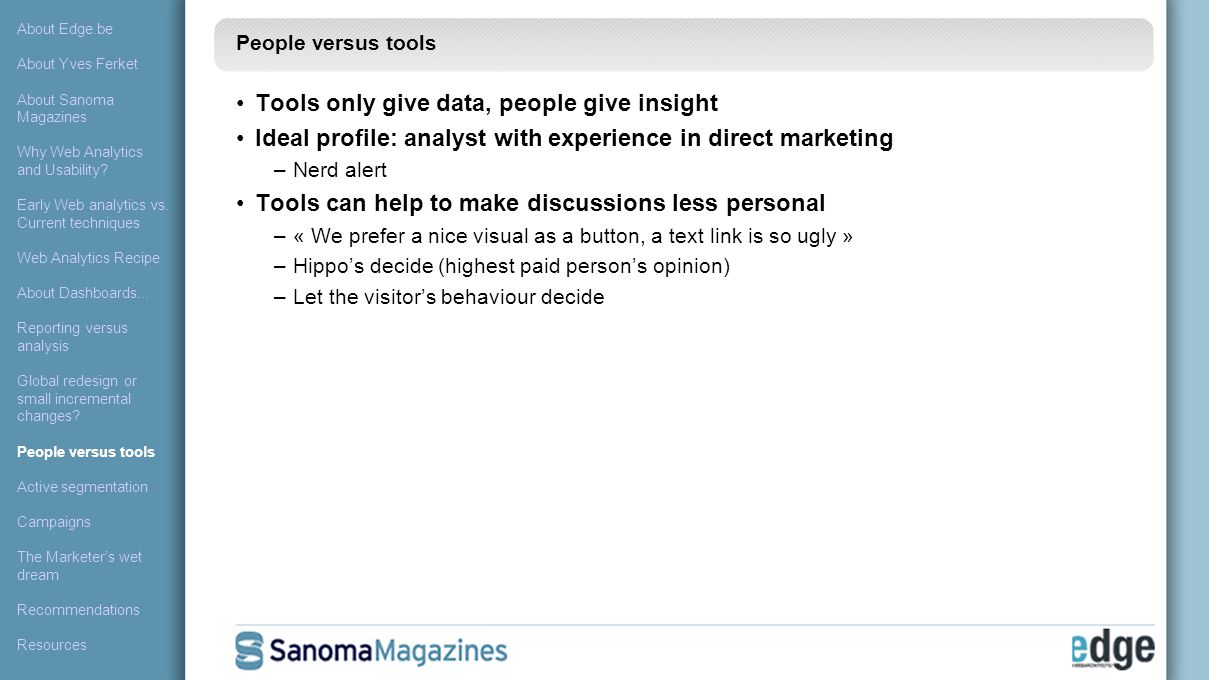Open About Dashboards section

click(82, 293)
